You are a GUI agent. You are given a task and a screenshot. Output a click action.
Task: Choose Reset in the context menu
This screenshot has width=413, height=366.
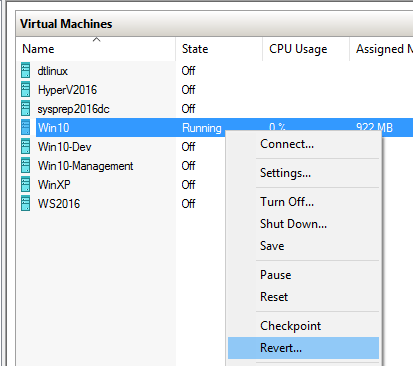point(303,297)
